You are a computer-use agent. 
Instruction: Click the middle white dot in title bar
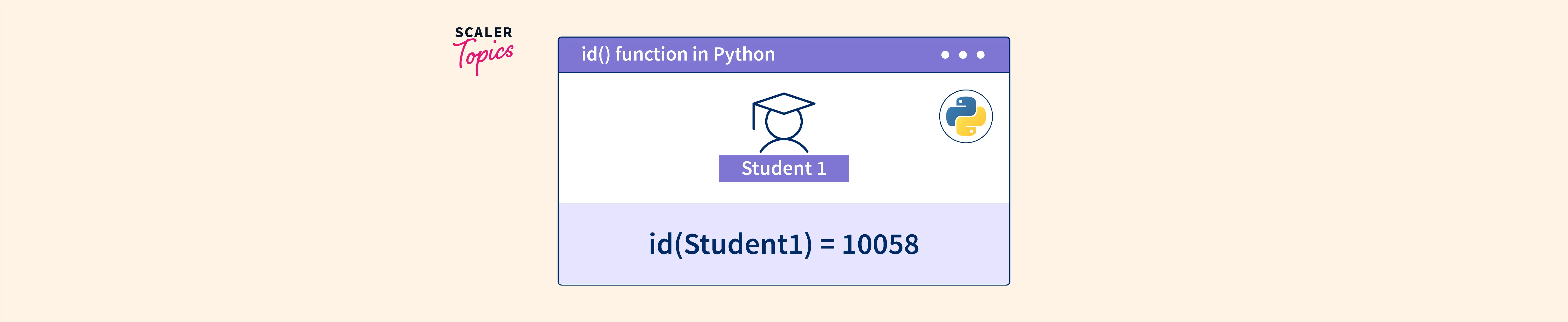(962, 55)
